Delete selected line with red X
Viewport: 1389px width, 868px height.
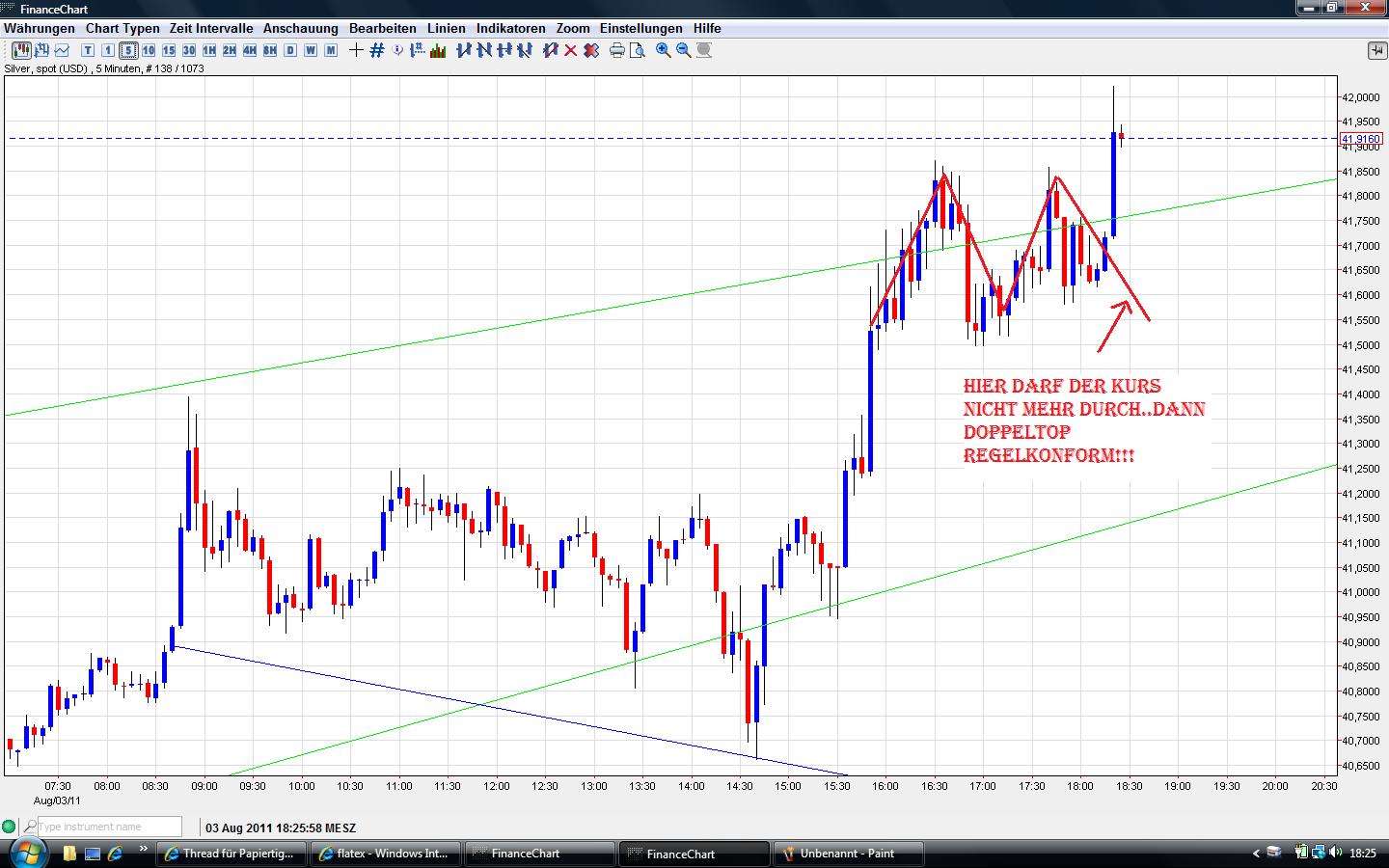point(570,50)
